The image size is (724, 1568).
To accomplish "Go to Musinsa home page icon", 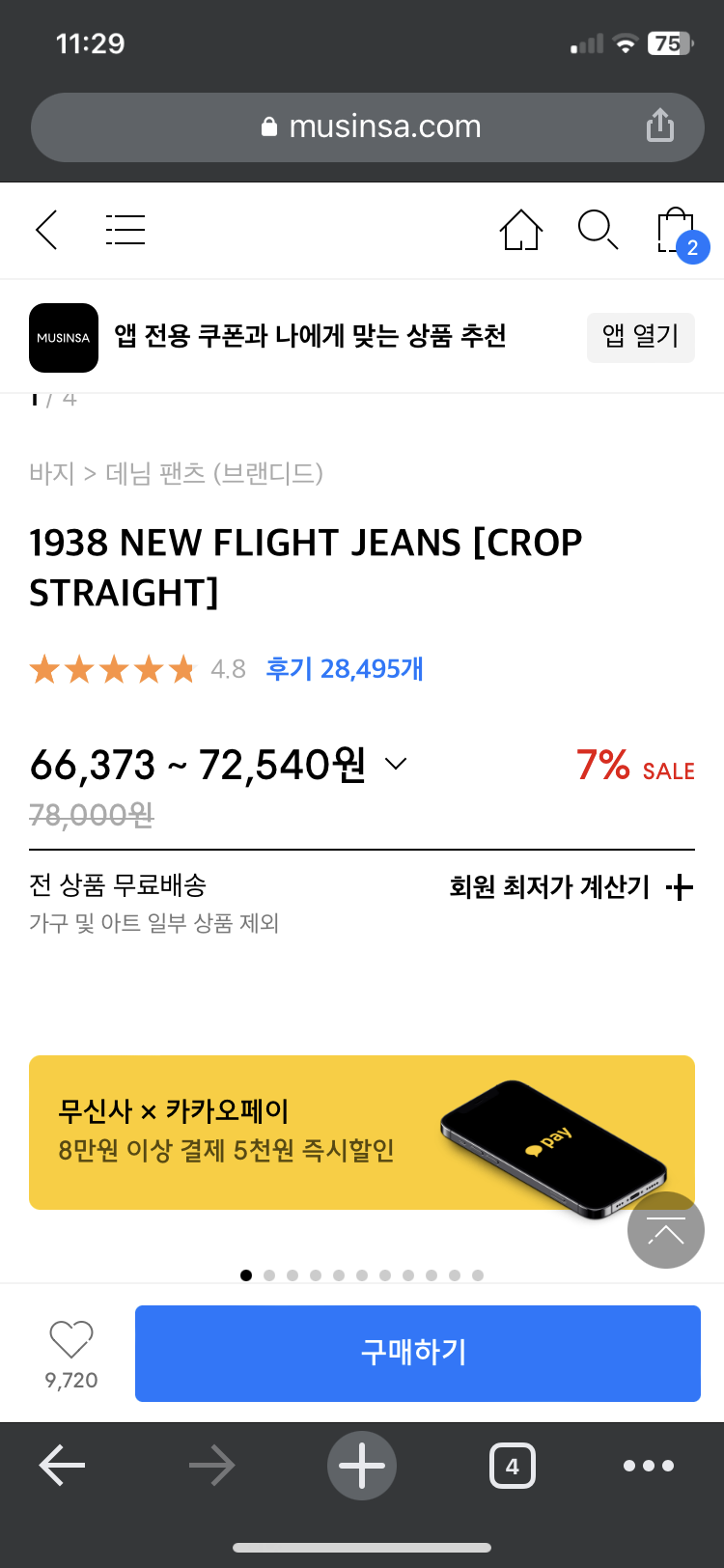I will [x=520, y=230].
